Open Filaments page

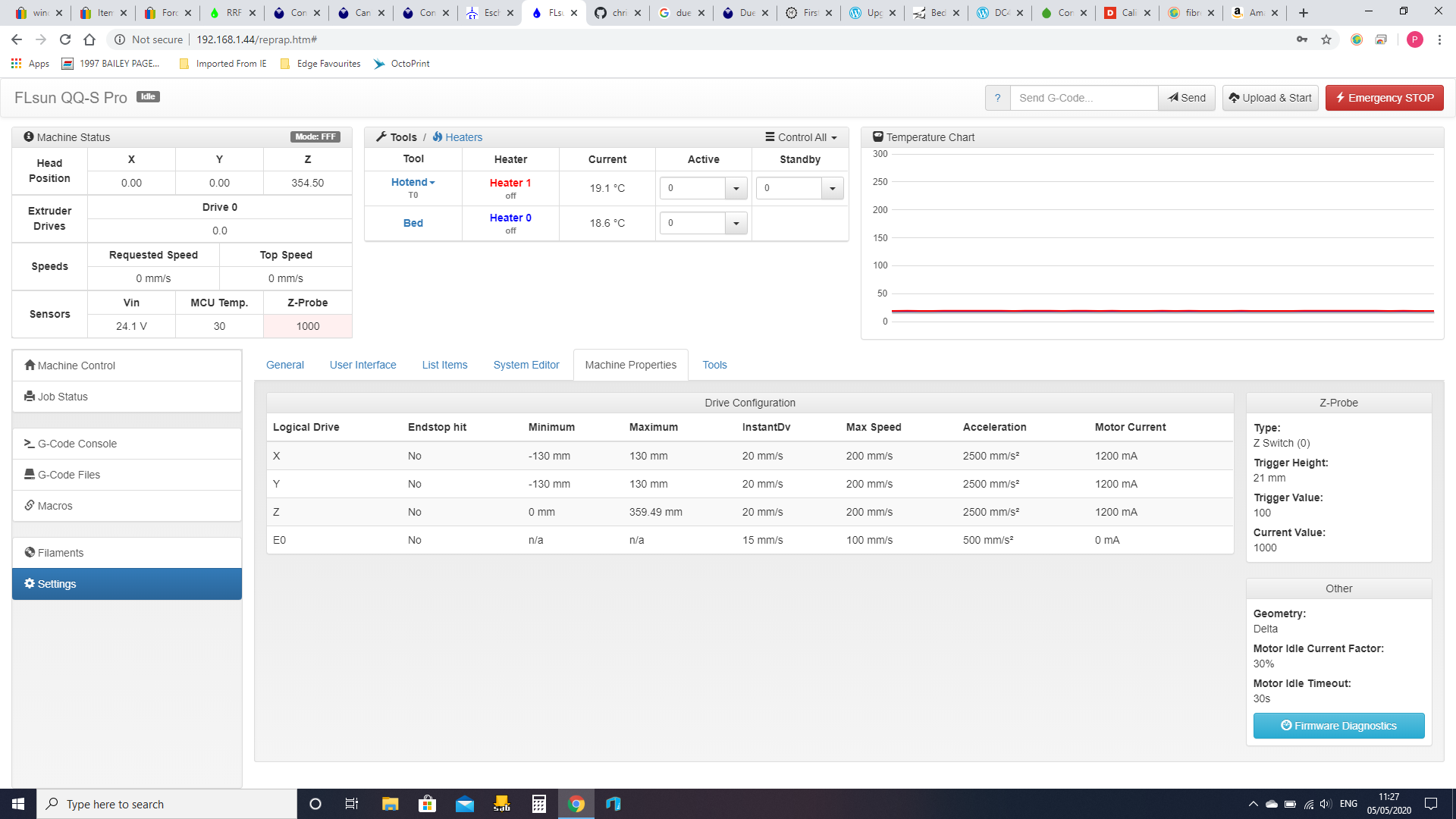tap(127, 553)
